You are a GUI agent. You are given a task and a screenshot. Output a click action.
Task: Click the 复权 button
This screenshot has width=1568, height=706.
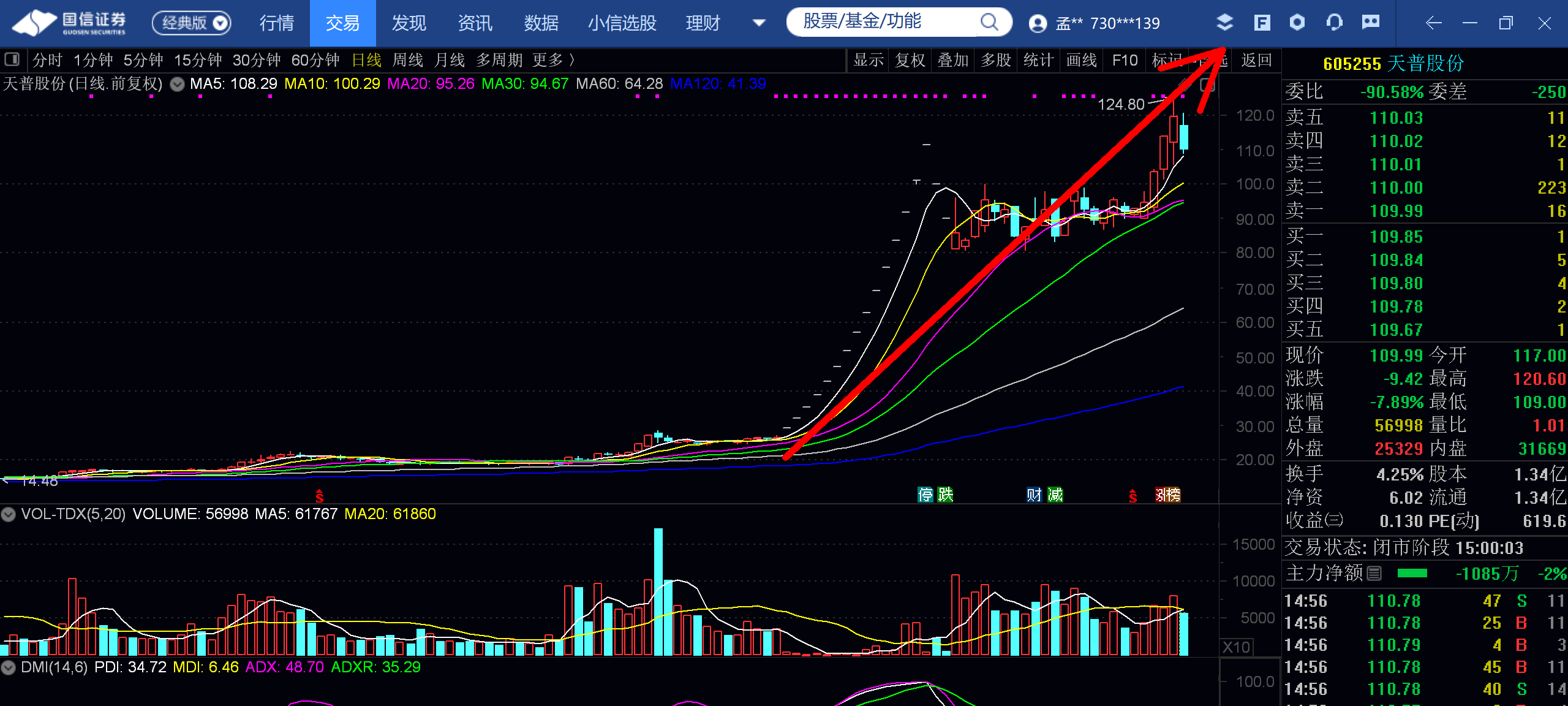[910, 60]
